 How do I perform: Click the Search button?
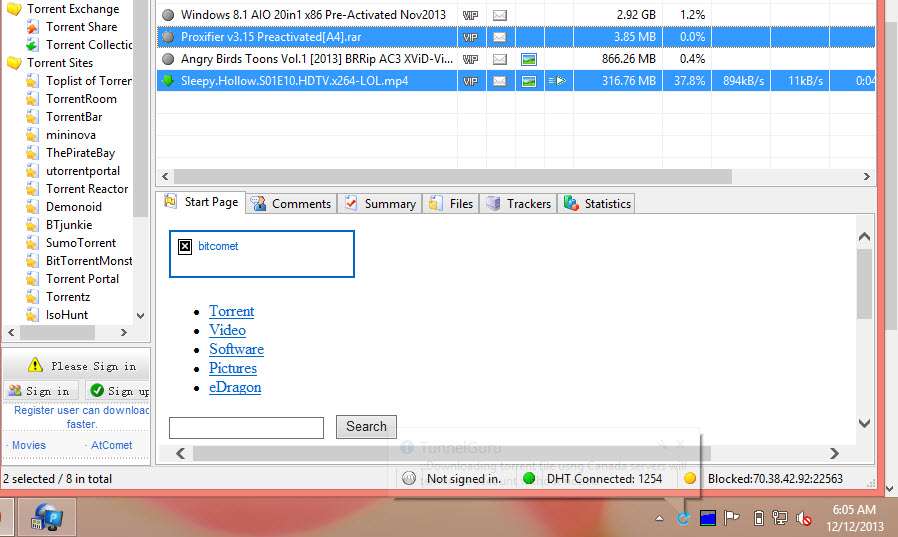coord(366,427)
